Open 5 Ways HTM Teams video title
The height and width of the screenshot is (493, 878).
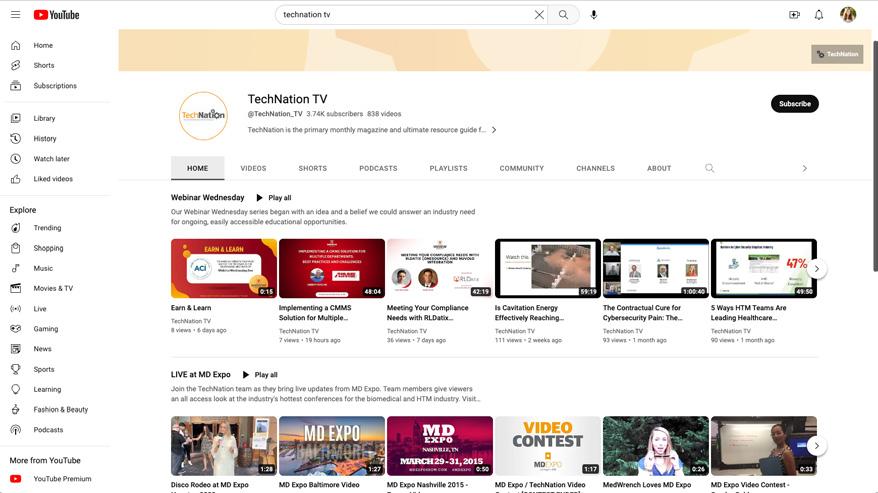coord(748,313)
